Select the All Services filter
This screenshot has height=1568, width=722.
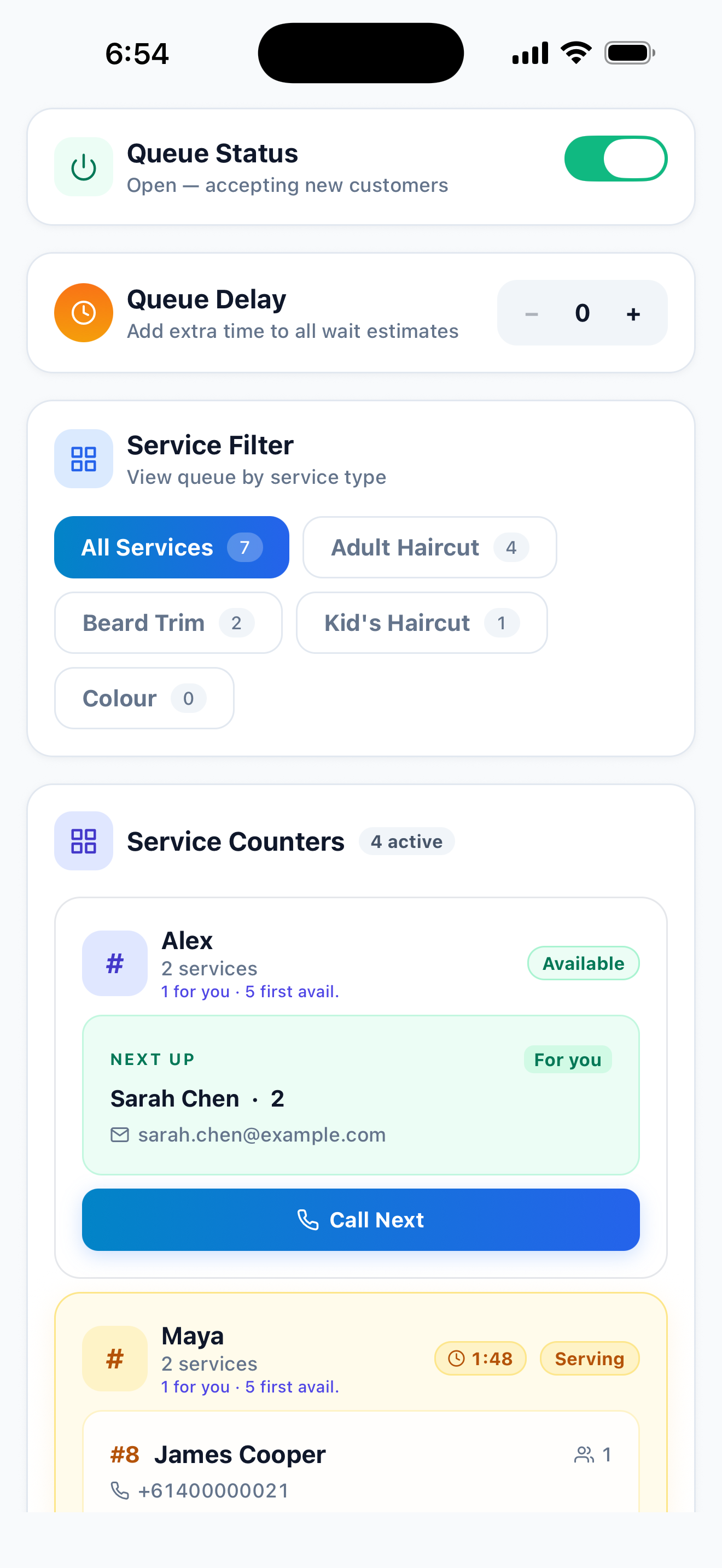coord(172,547)
